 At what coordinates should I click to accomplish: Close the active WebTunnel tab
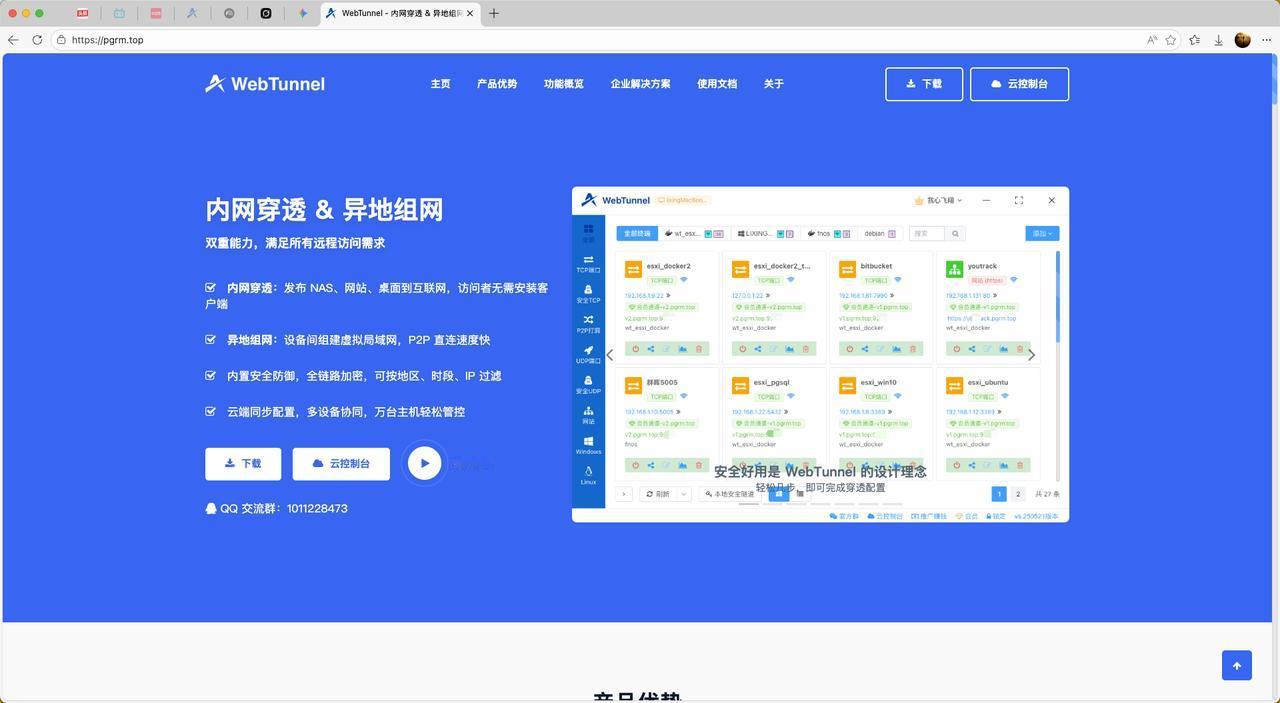tap(470, 13)
